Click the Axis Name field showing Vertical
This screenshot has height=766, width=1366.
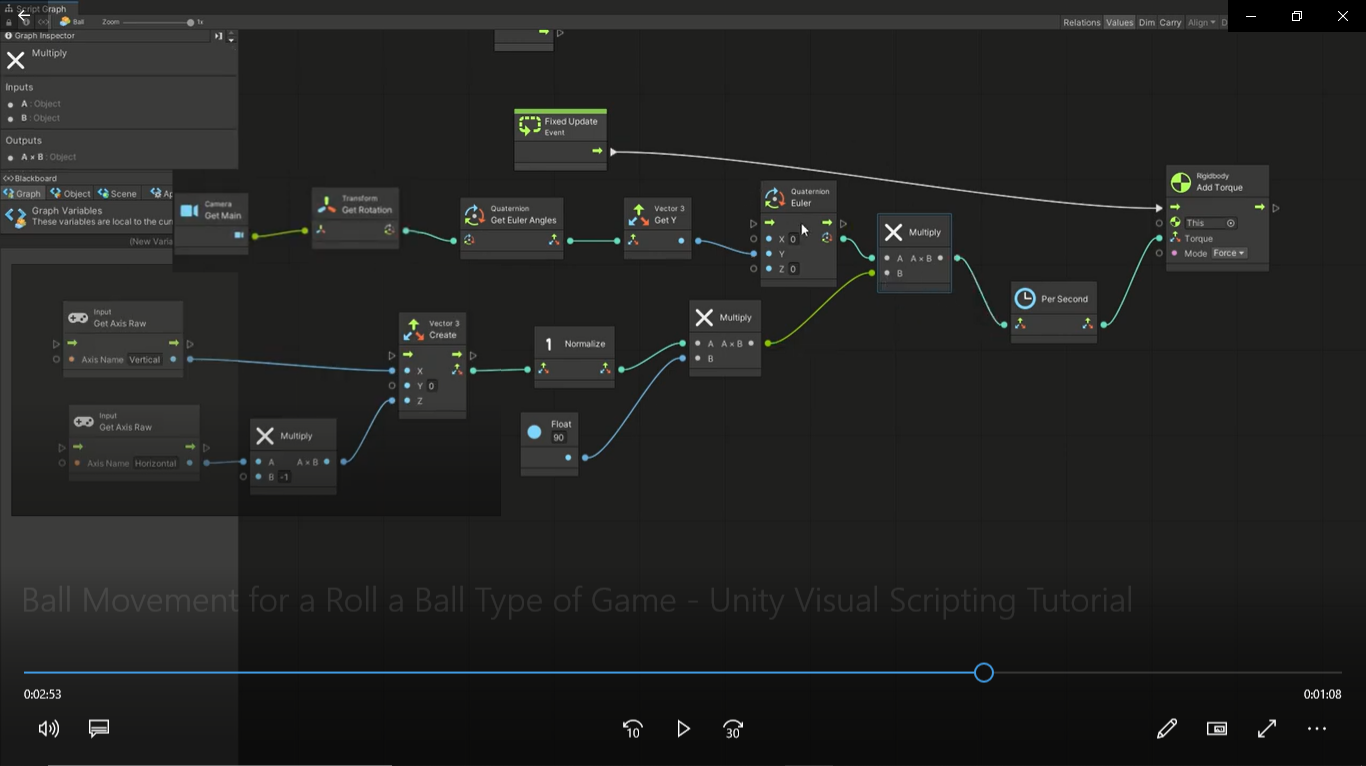[145, 360]
